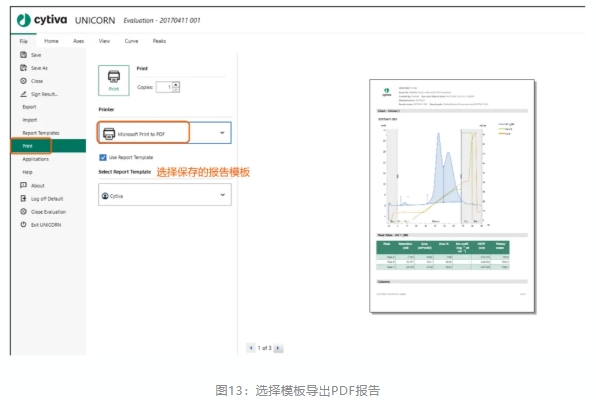The image size is (596, 402).
Task: Click the Copies number field
Action: point(165,87)
